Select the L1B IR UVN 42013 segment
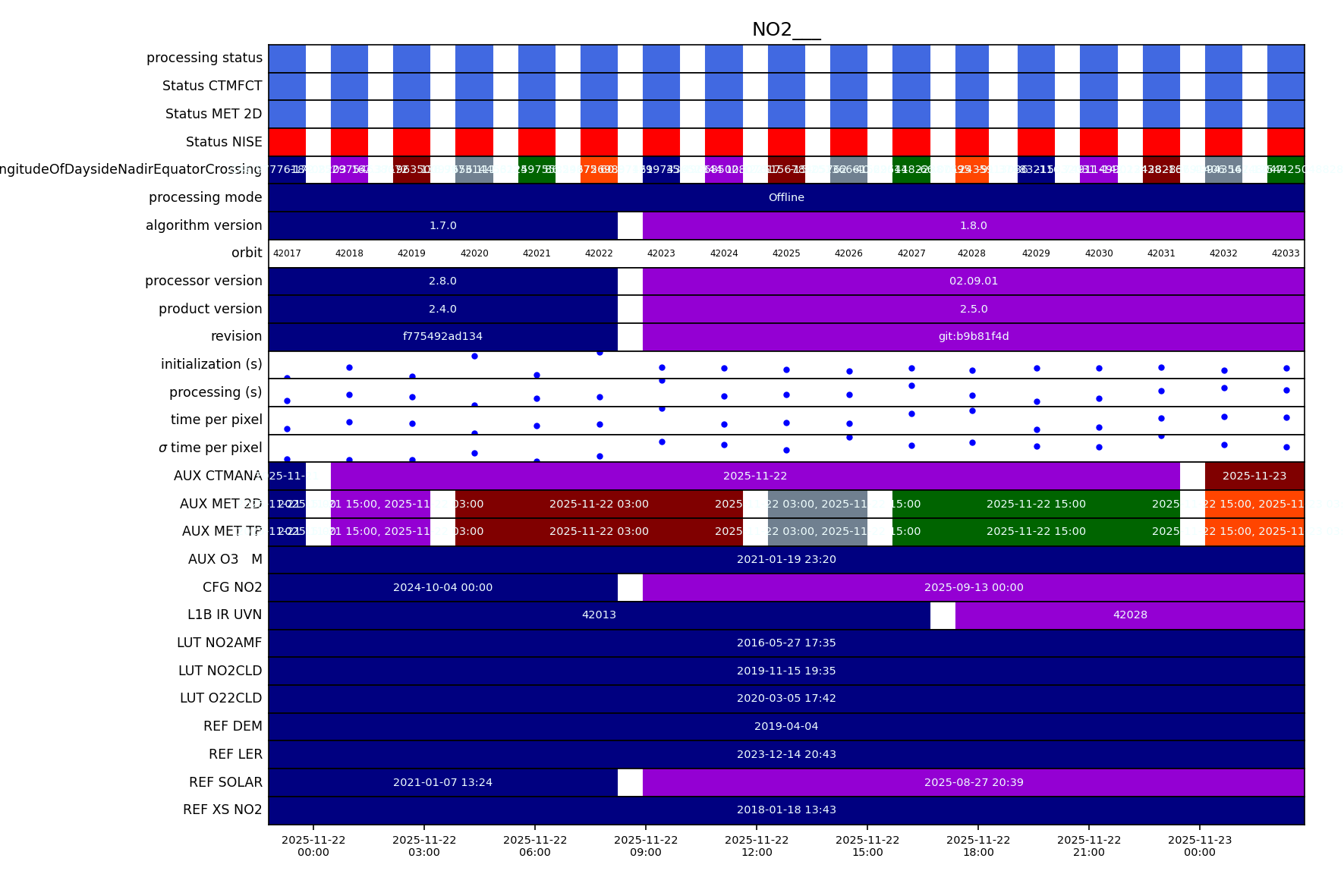This screenshot has width=1344, height=896. pyautogui.click(x=599, y=615)
